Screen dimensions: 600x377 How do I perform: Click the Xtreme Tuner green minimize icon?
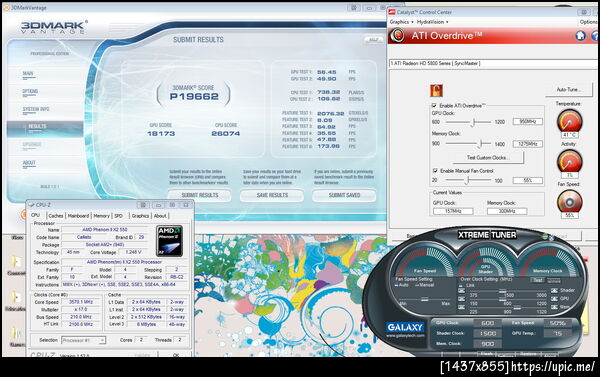(x=545, y=237)
